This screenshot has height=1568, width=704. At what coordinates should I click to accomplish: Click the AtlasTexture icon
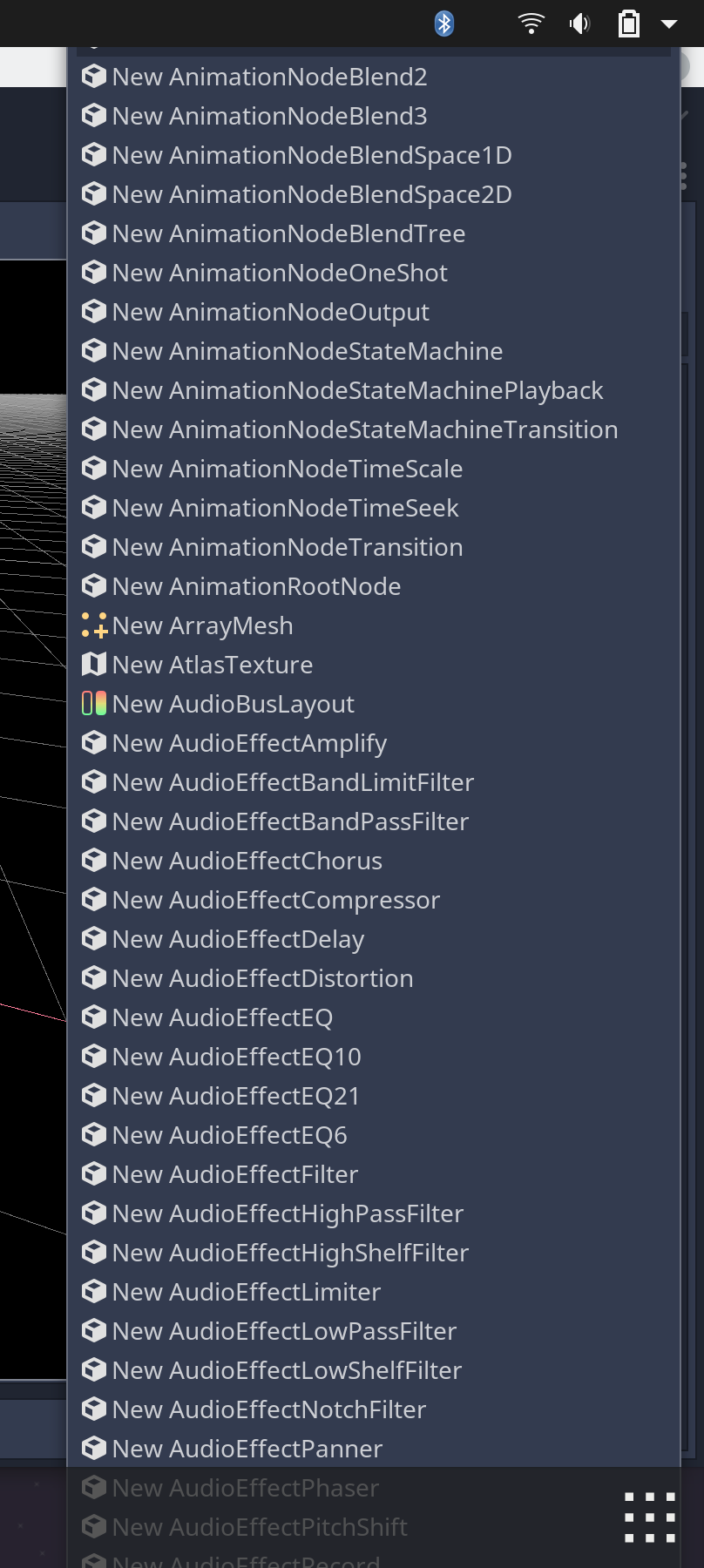(93, 664)
